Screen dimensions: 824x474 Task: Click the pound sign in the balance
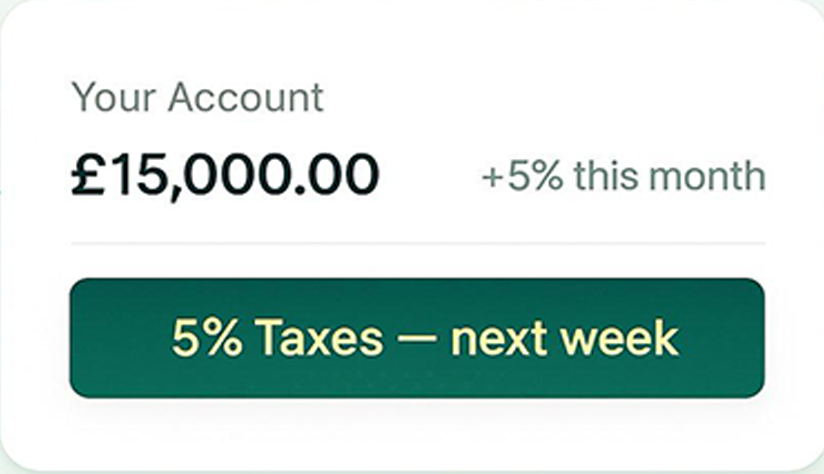(89, 175)
